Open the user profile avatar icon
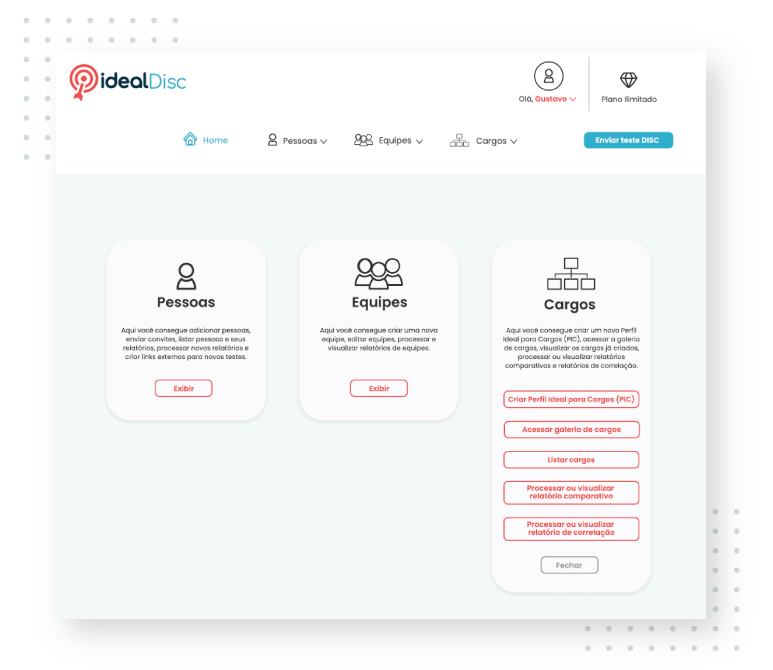Image resolution: width=773 pixels, height=670 pixels. [549, 76]
